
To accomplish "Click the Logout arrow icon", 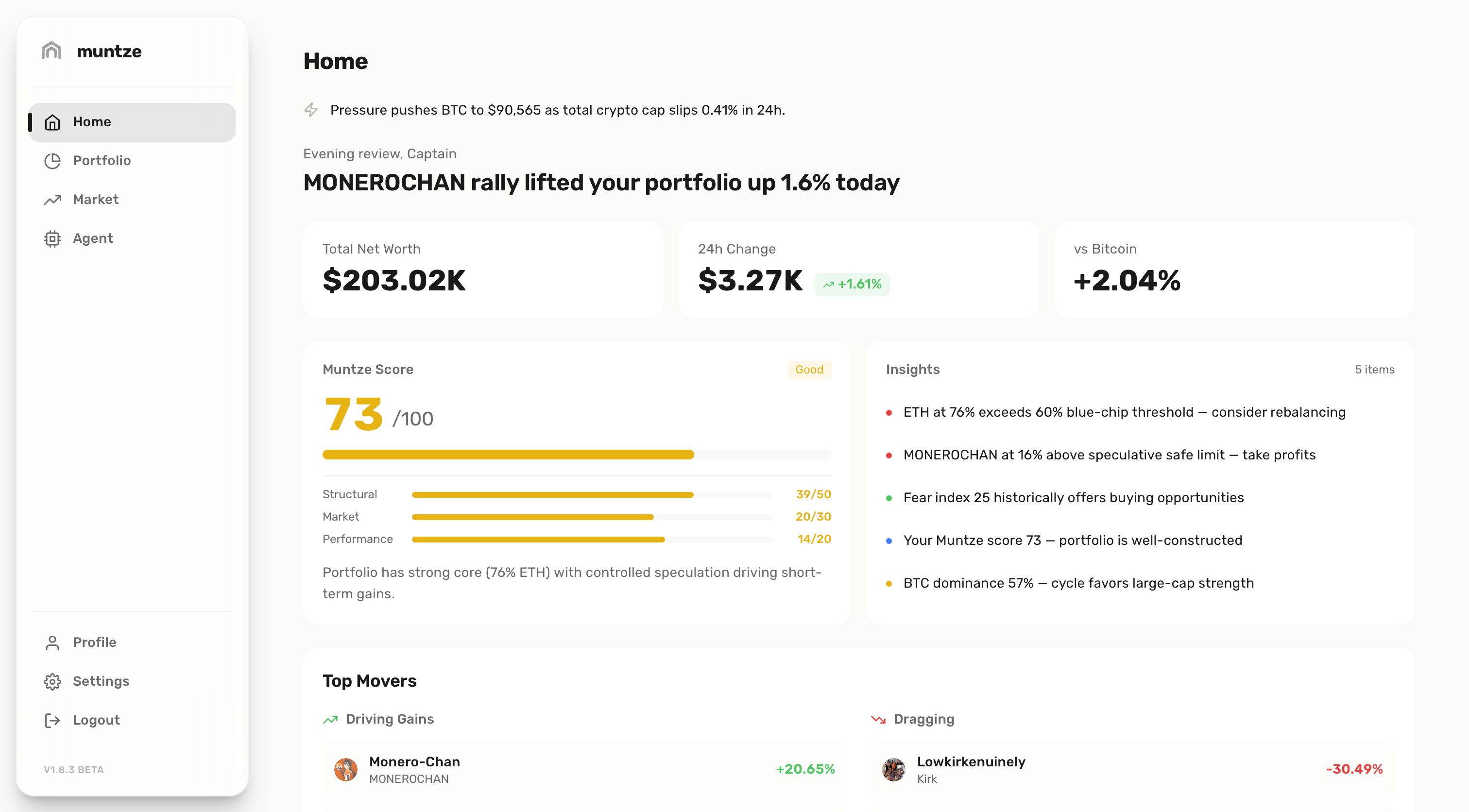I will [52, 720].
